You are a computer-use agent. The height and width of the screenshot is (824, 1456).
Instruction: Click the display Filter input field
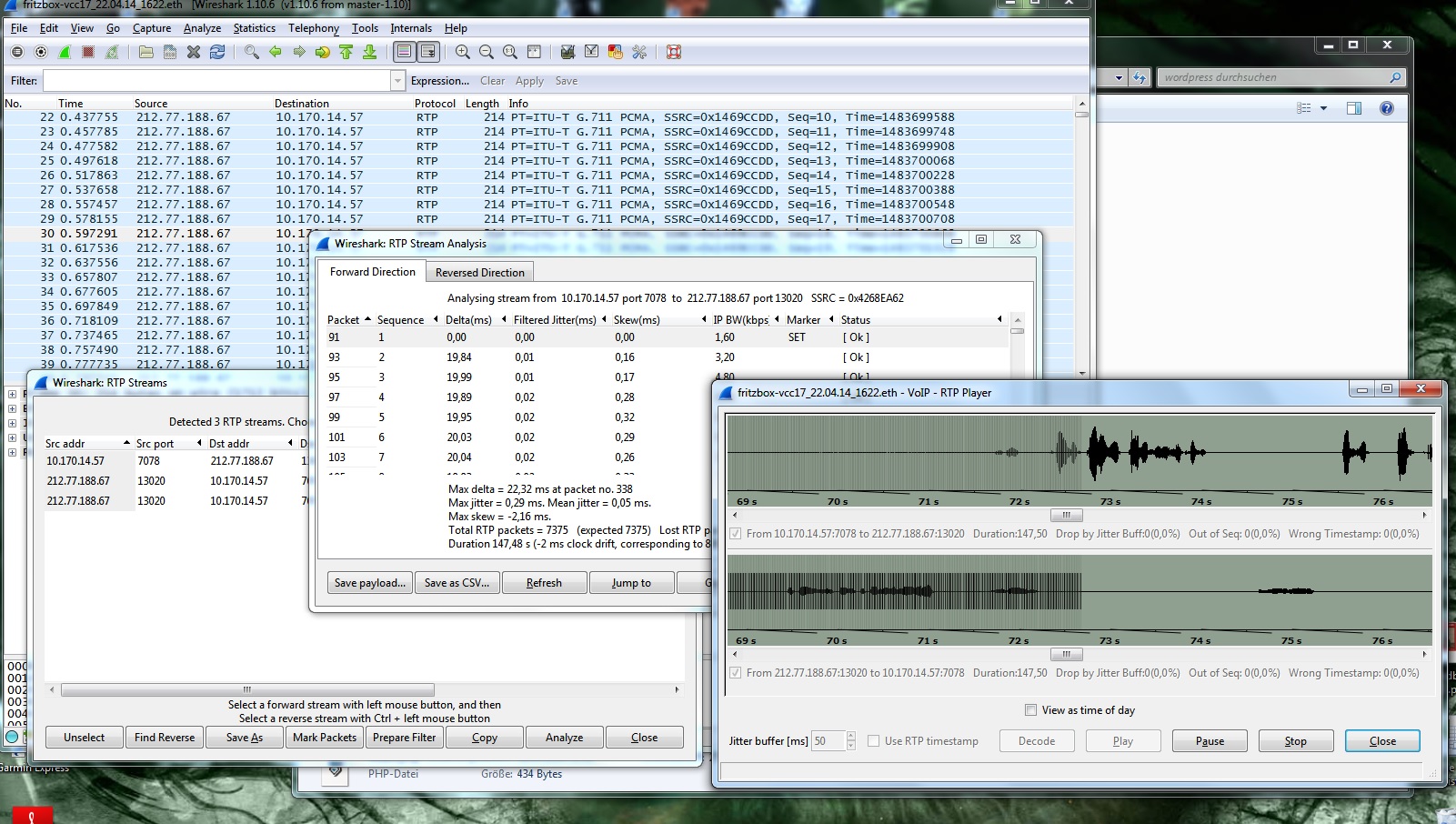click(x=216, y=81)
